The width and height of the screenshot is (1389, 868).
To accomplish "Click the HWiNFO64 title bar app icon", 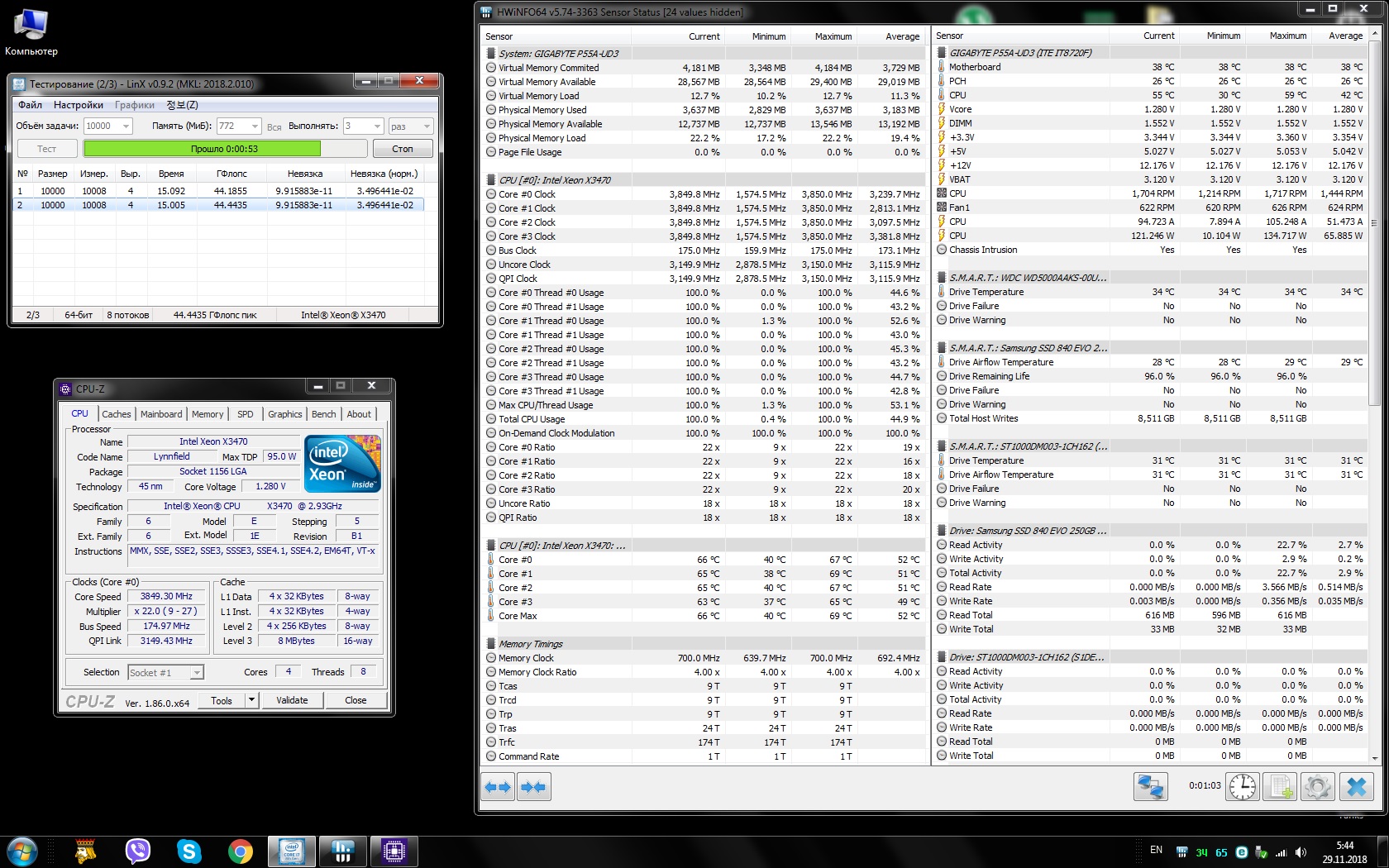I will (x=486, y=12).
